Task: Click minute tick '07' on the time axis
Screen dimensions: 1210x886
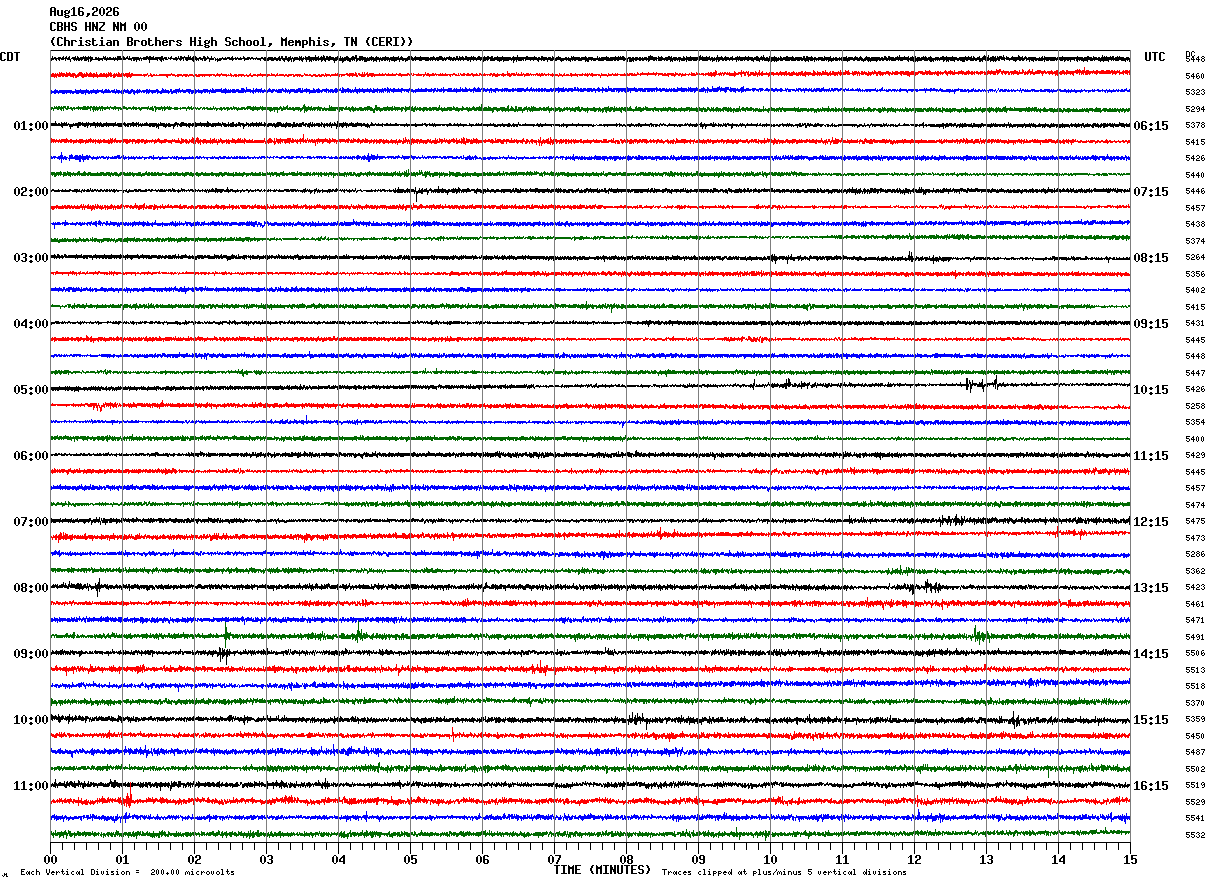Action: point(554,859)
